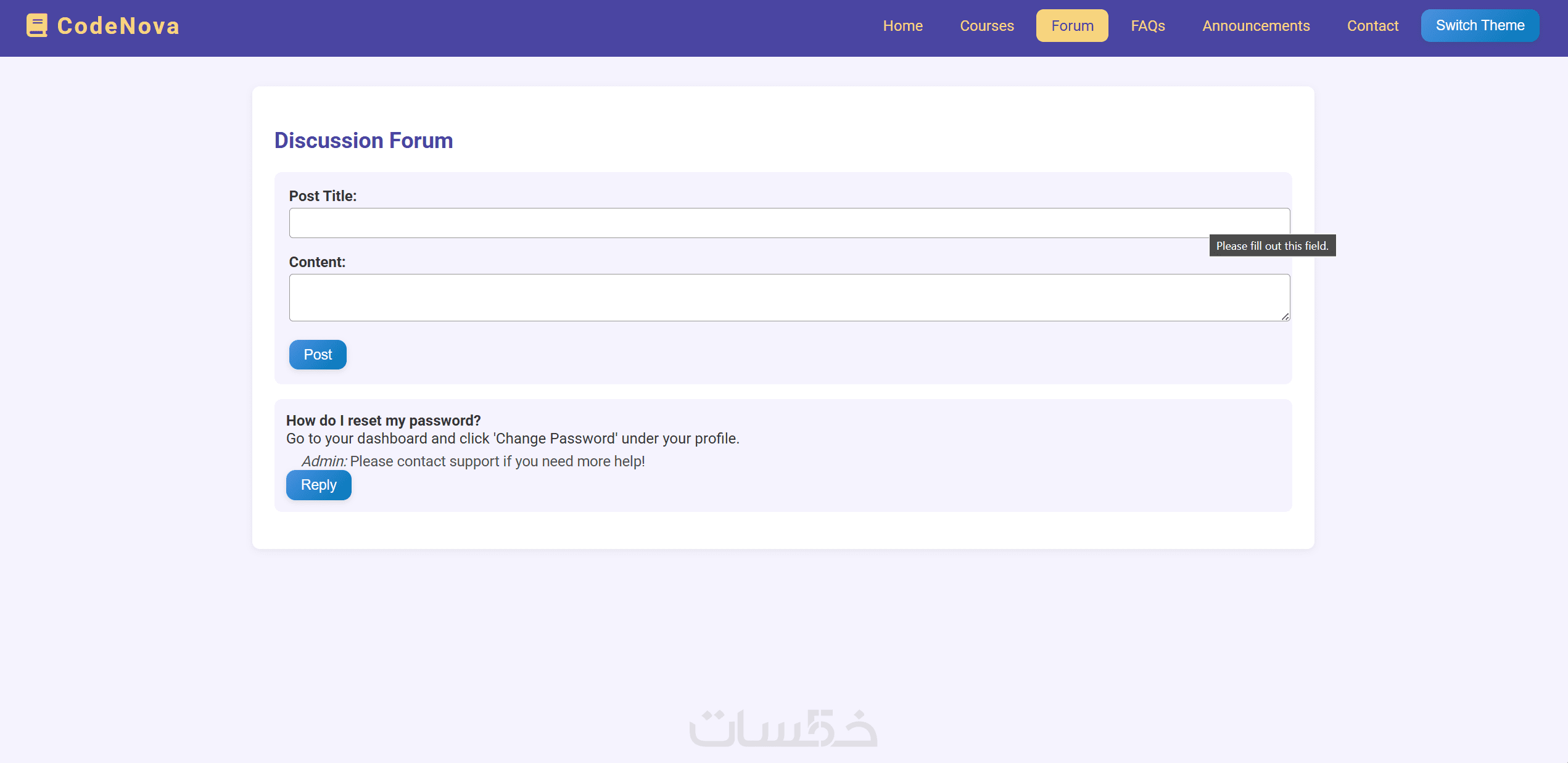Viewport: 1568px width, 763px height.
Task: Click the "How do I reset my password?" title
Action: click(383, 421)
